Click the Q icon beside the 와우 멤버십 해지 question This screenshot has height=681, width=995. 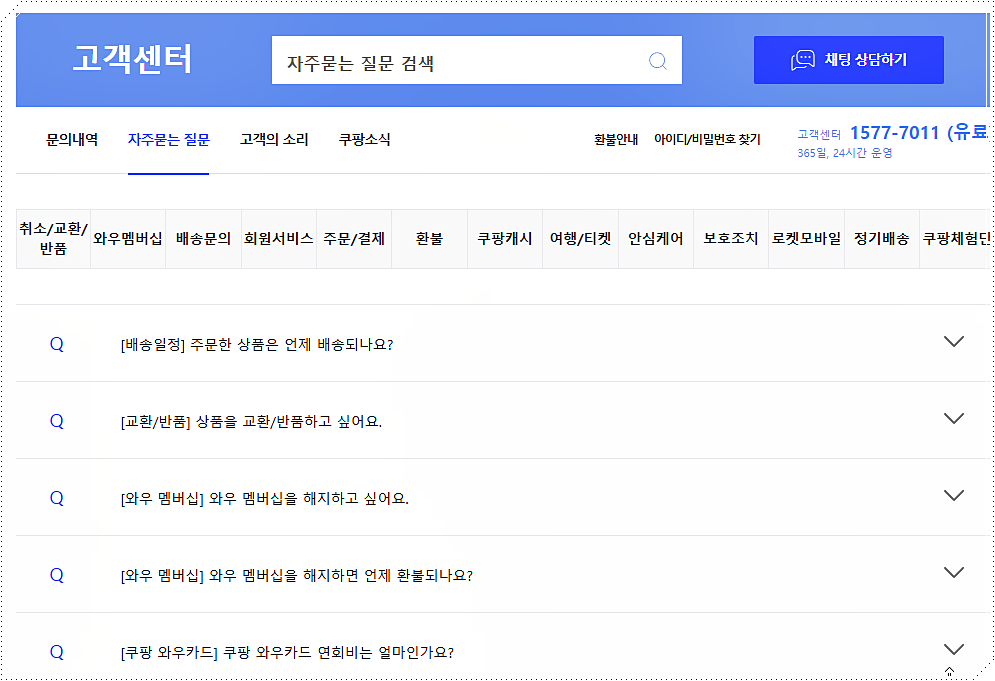[x=57, y=496]
